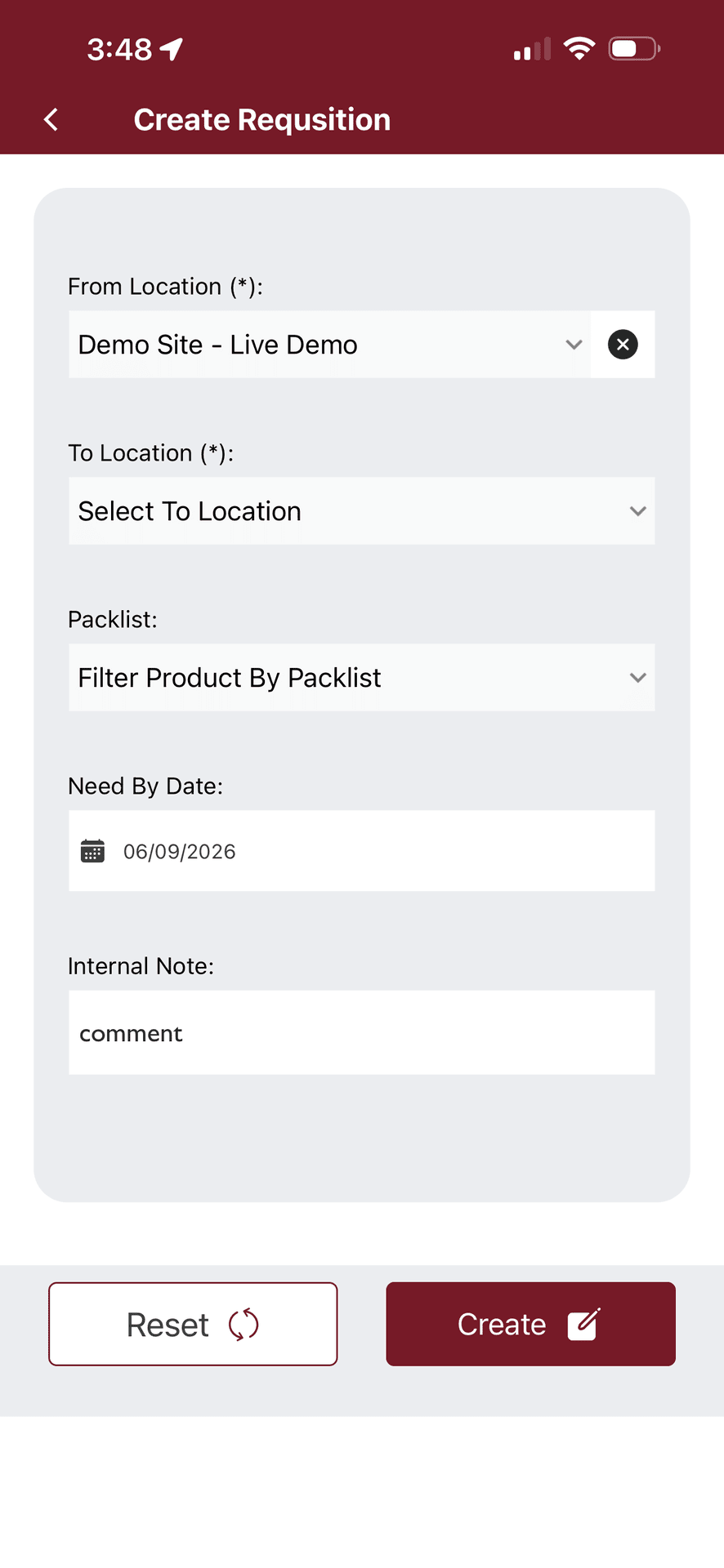Open the calendar icon date picker
Image resolution: width=724 pixels, height=1568 pixels.
pos(92,851)
